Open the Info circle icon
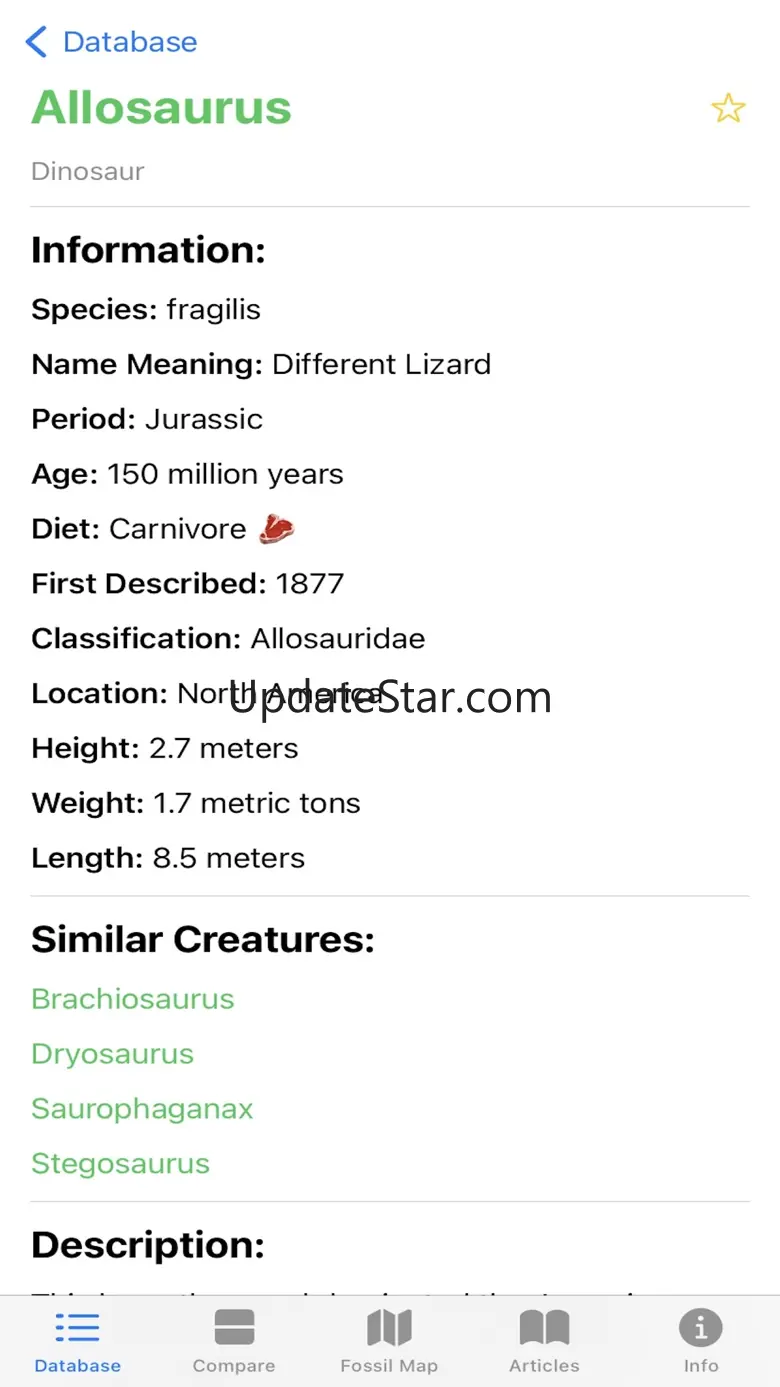 (701, 1328)
